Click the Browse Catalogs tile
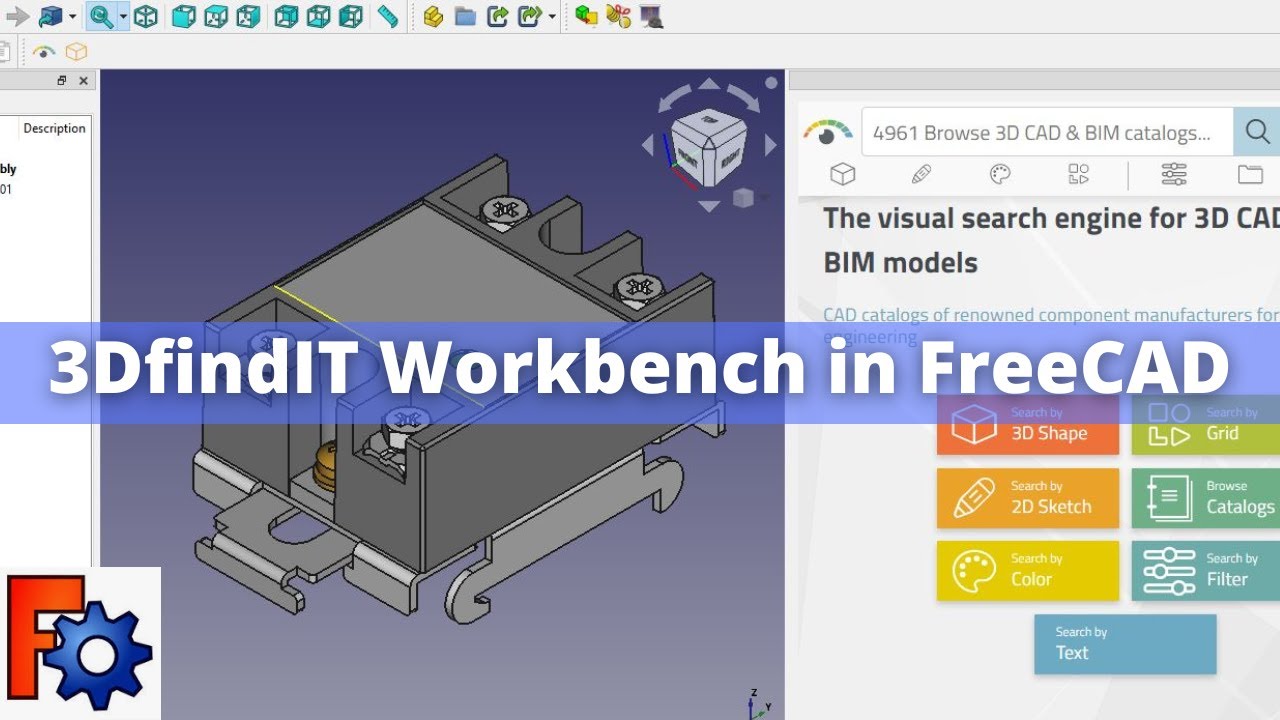 pos(1206,498)
